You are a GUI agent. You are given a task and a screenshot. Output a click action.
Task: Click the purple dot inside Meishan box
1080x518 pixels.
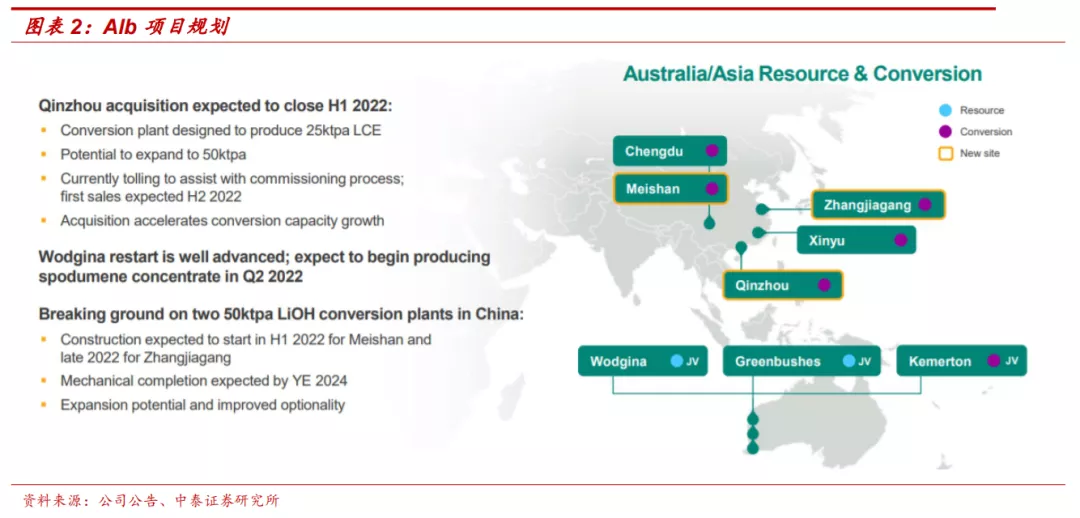712,188
